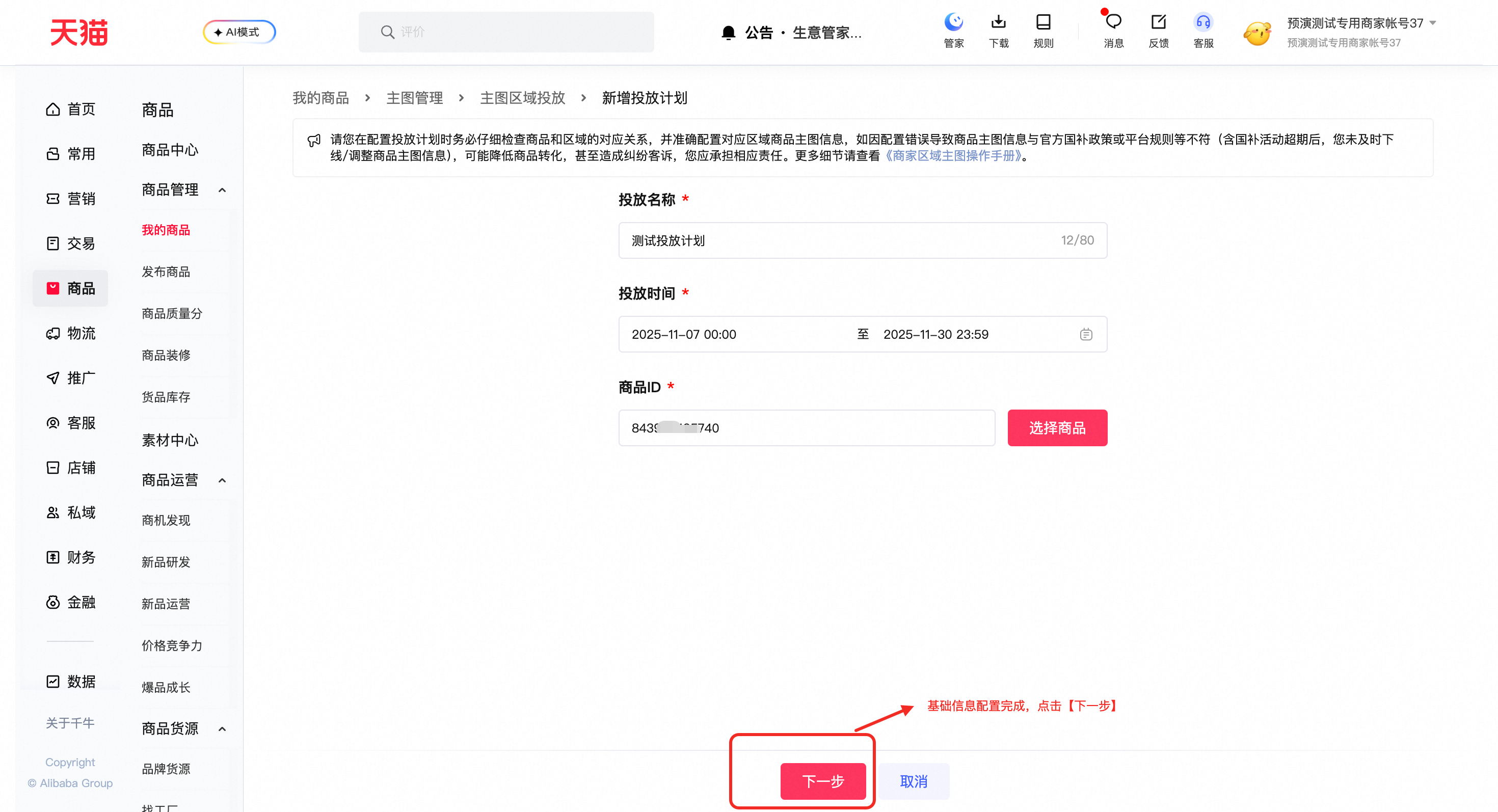This screenshot has width=1498, height=812.
Task: Open 数据 in sidebar
Action: [x=70, y=681]
